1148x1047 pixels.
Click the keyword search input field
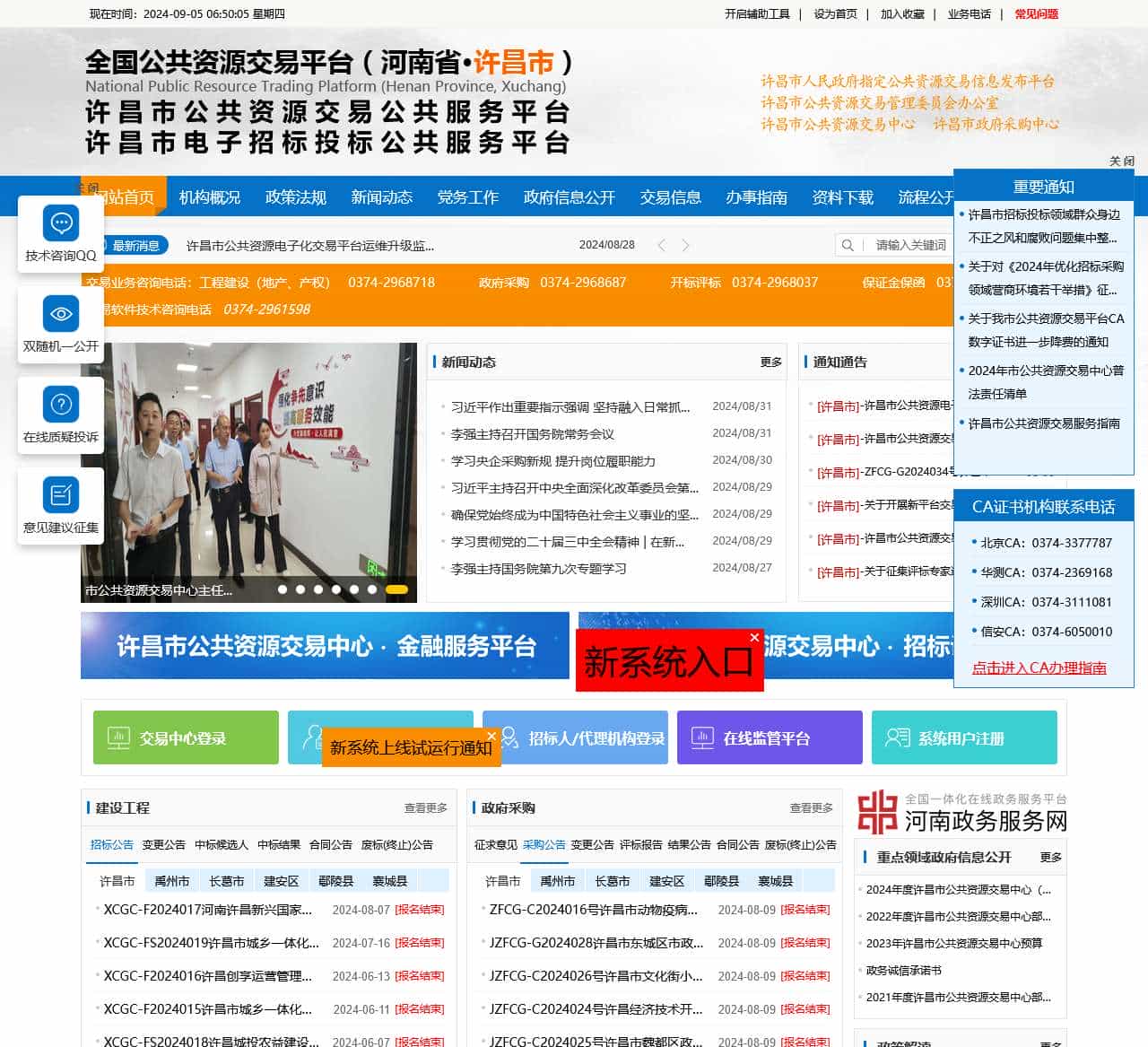coord(911,245)
